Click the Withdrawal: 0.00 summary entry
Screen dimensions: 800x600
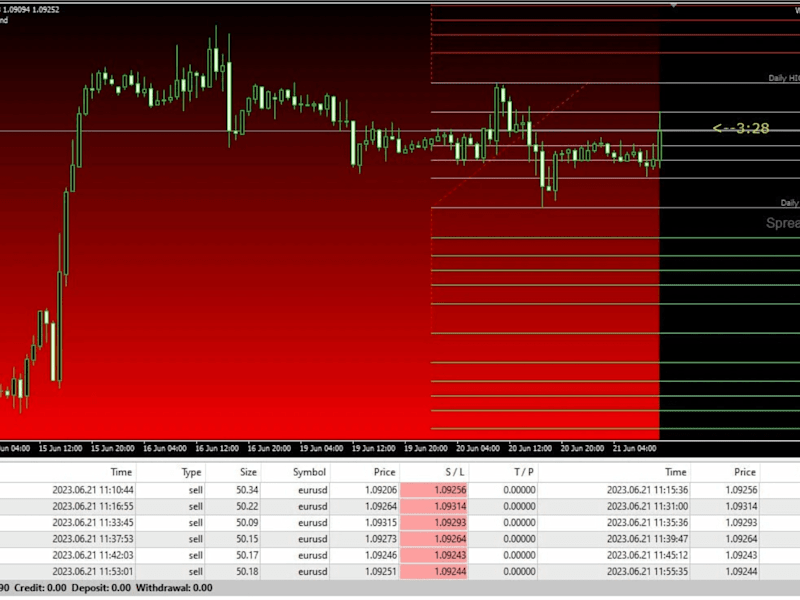pos(174,588)
